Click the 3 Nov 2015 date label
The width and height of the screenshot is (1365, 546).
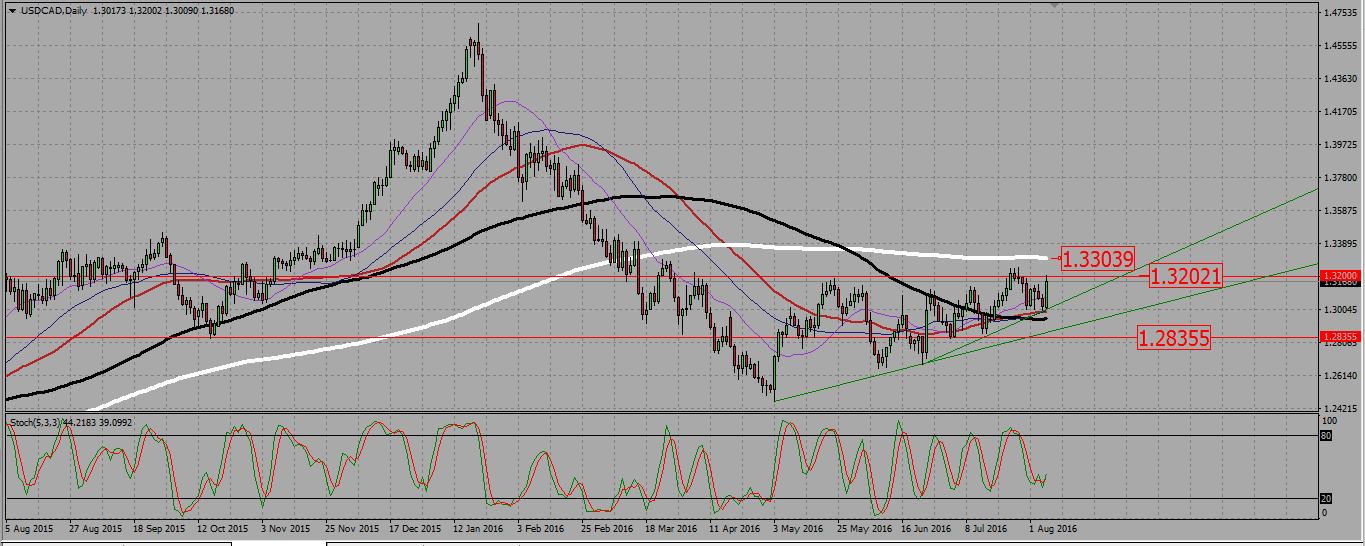coord(286,528)
